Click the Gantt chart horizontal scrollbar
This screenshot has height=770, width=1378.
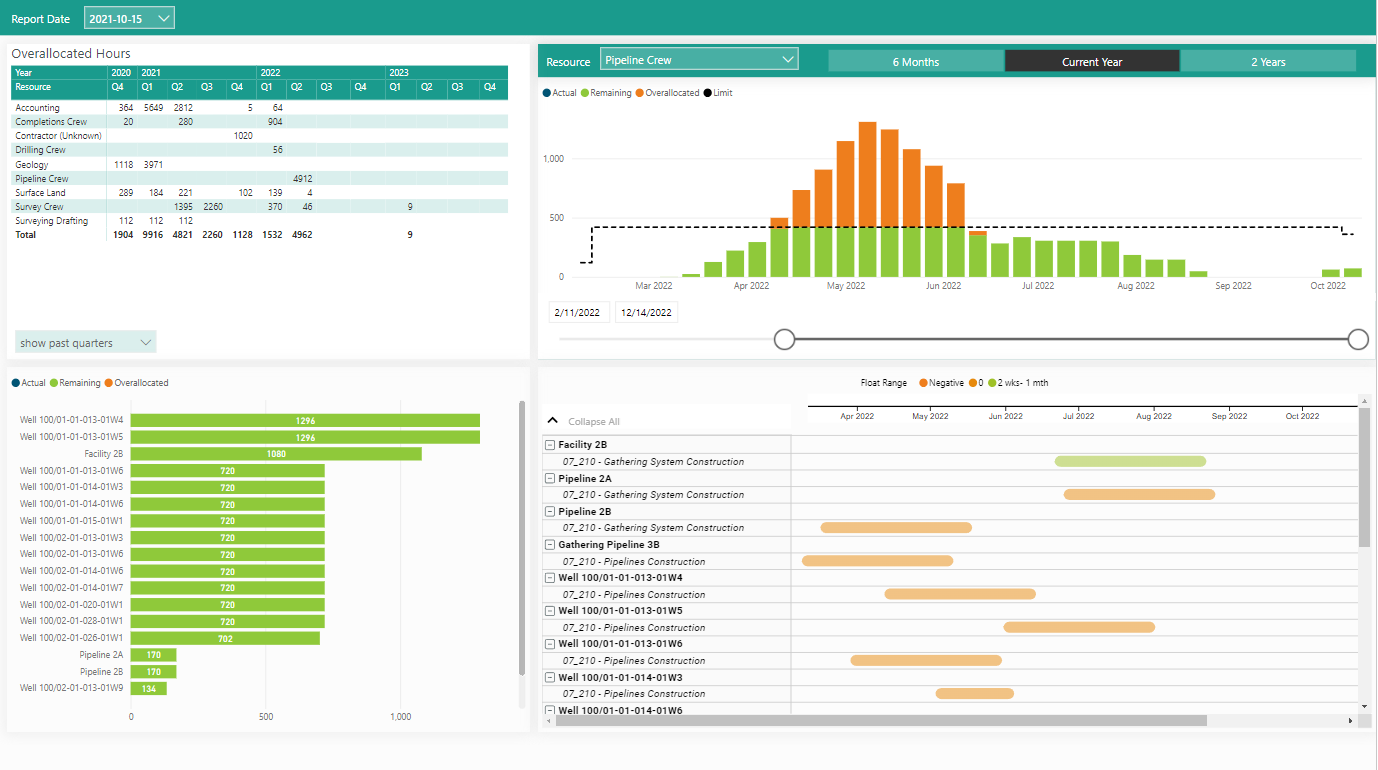(880, 720)
